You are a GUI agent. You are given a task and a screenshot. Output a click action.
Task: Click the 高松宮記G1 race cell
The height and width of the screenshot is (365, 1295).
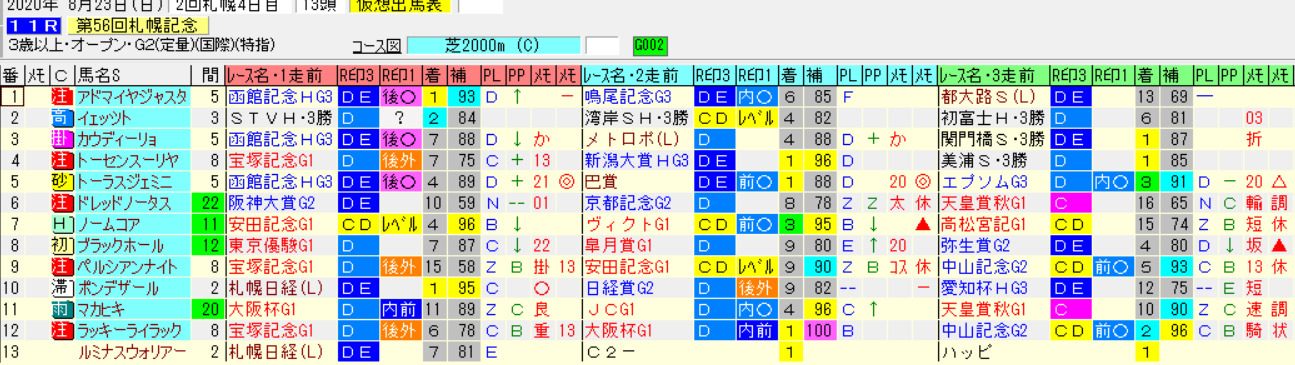coord(993,225)
